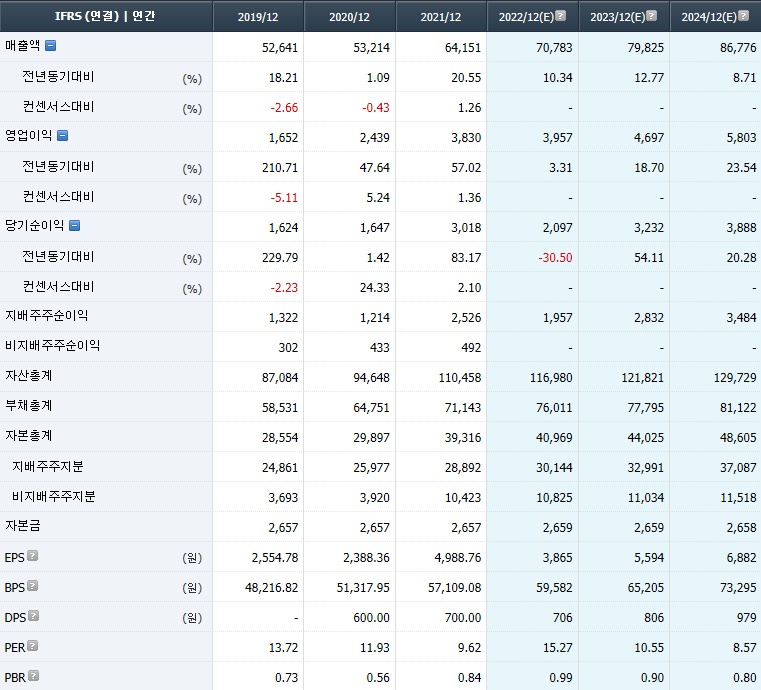The image size is (761, 690).
Task: Collapse the 영업이익 row group
Action: click(x=62, y=135)
